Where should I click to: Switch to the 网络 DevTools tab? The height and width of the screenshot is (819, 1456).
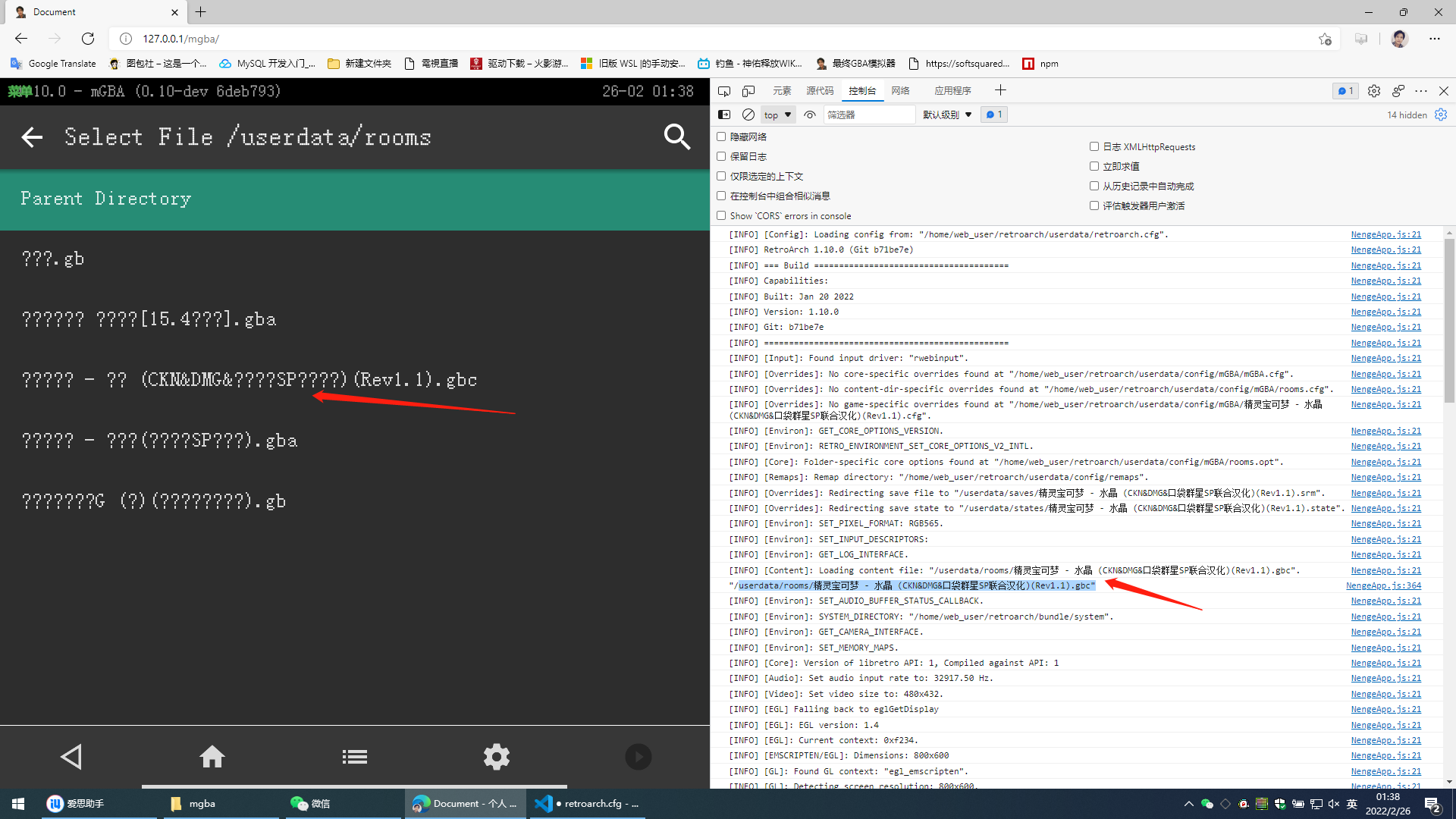[899, 90]
